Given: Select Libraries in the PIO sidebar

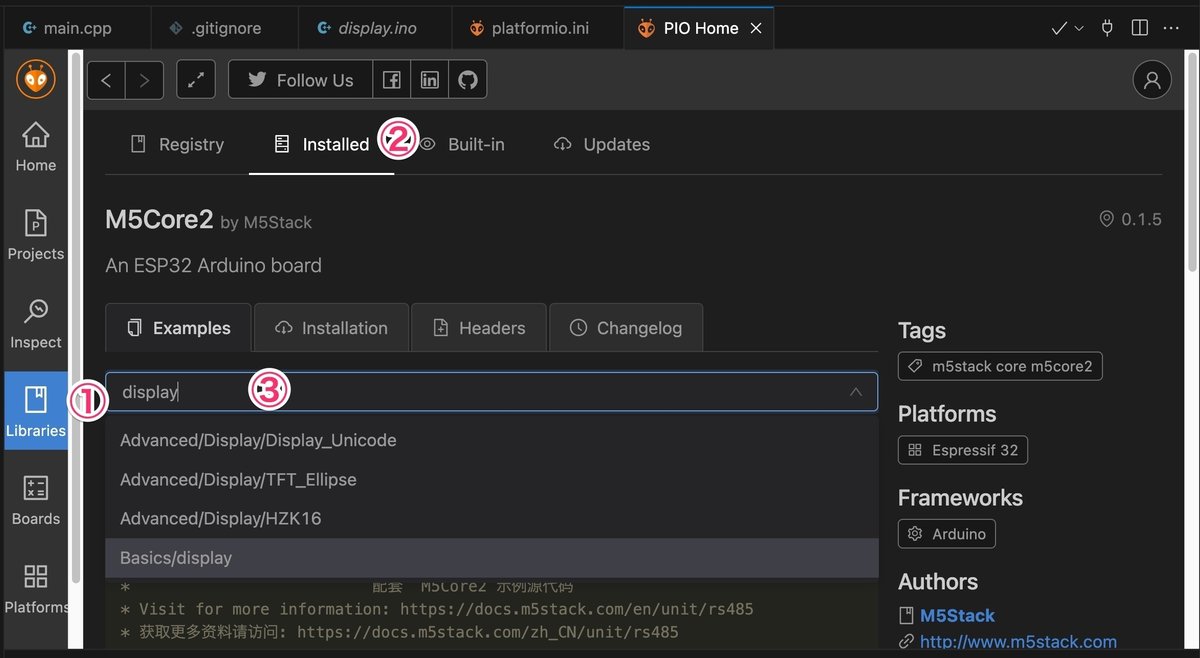Looking at the screenshot, I should (36, 411).
